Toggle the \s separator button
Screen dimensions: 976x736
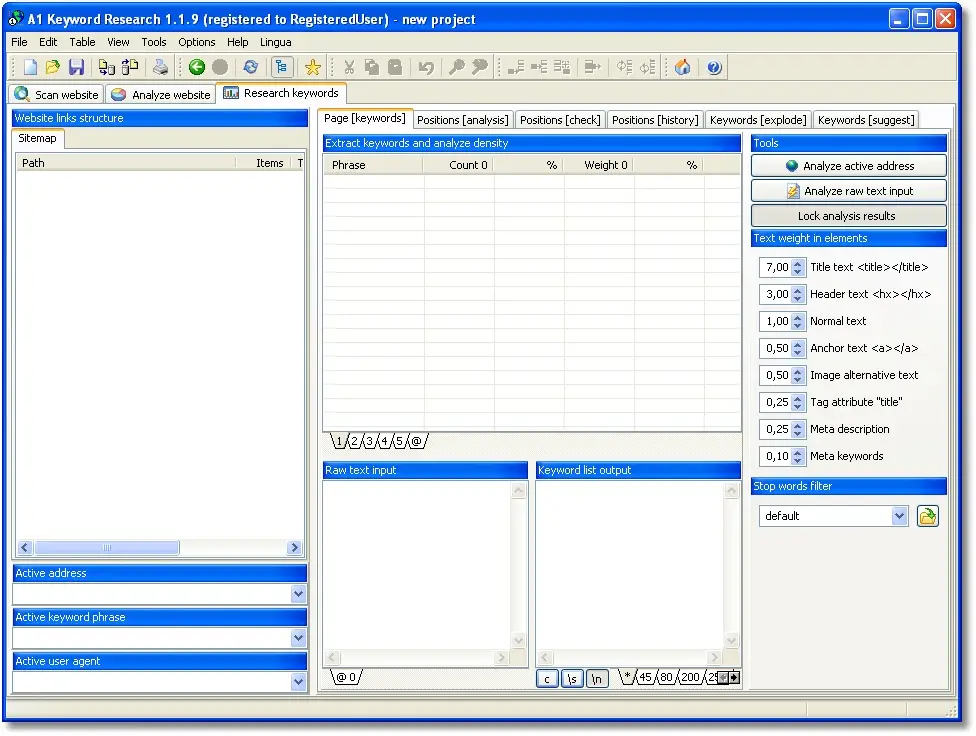click(572, 679)
